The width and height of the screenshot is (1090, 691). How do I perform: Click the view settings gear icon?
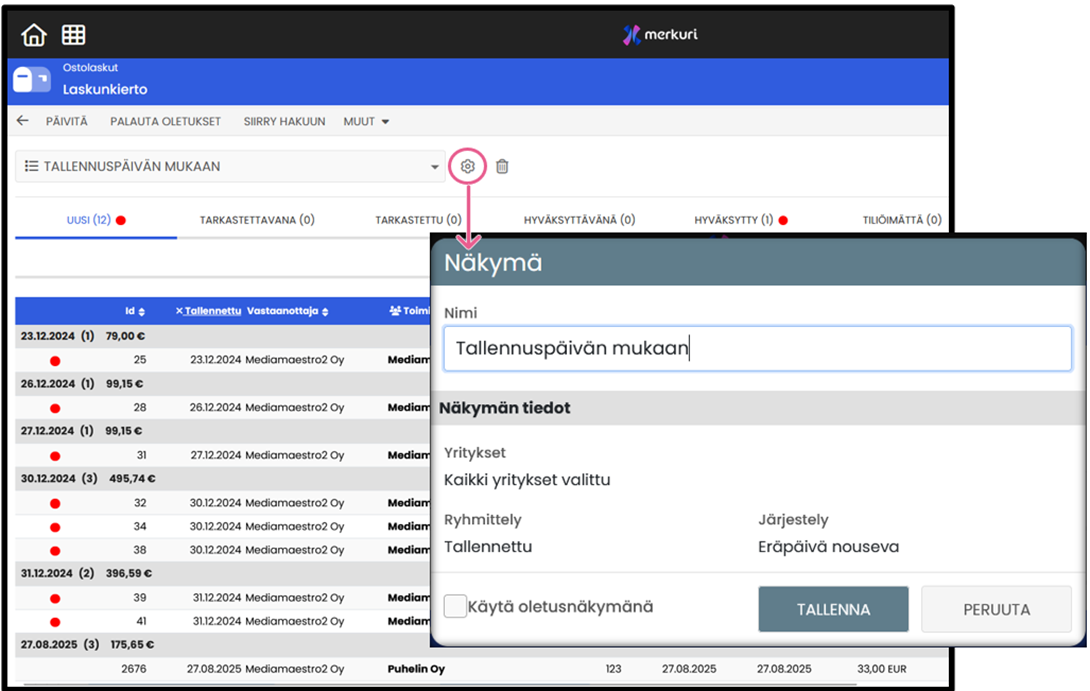pyautogui.click(x=467, y=166)
